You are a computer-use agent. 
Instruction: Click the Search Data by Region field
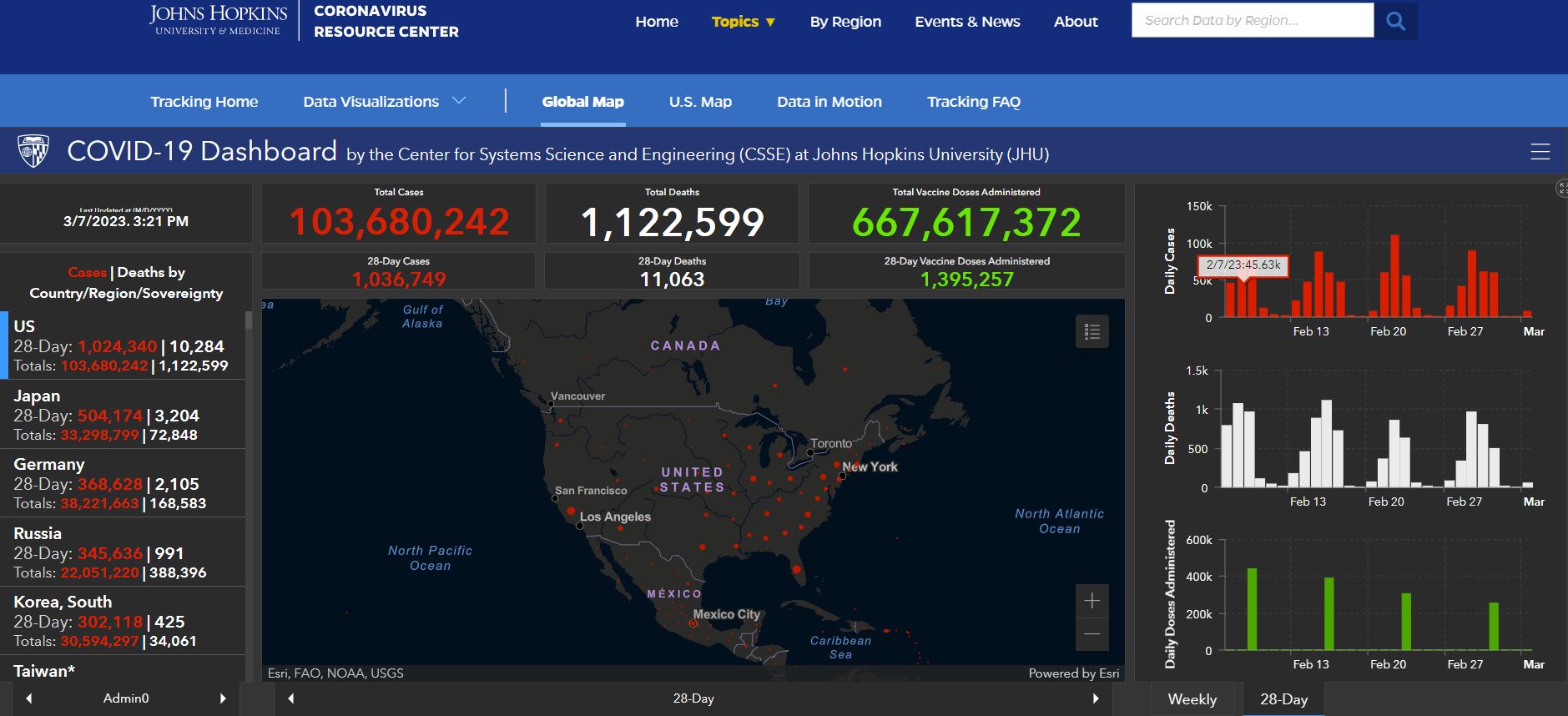(x=1253, y=20)
